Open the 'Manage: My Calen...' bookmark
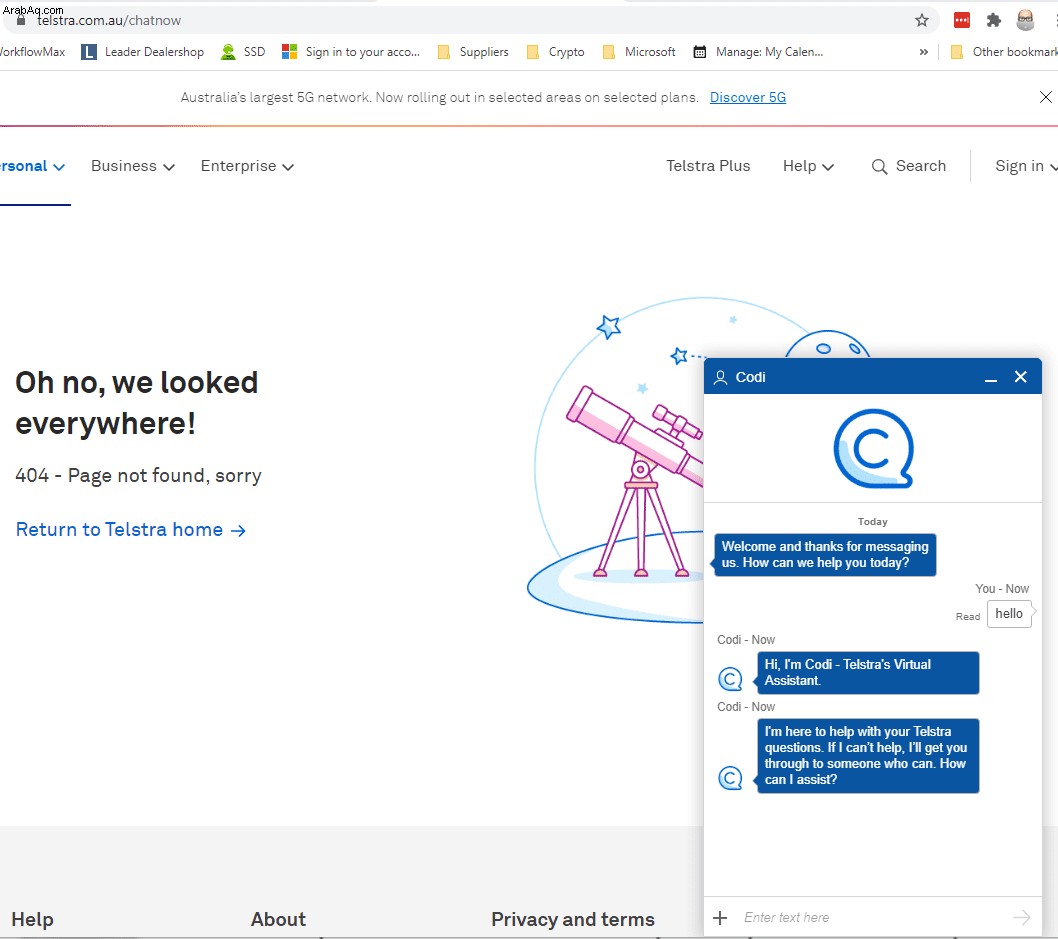This screenshot has width=1058, height=939. 758,52
